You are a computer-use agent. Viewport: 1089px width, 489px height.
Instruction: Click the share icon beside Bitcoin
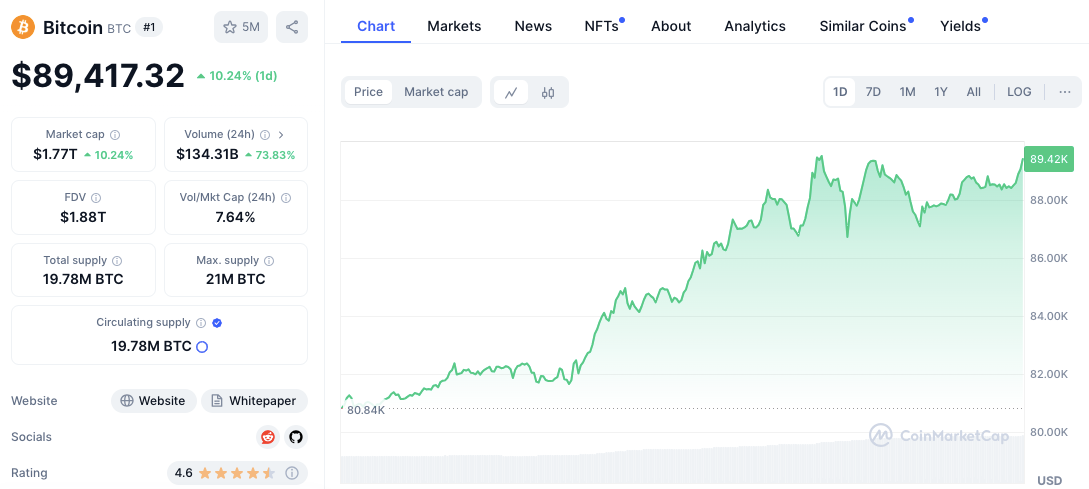(x=292, y=27)
